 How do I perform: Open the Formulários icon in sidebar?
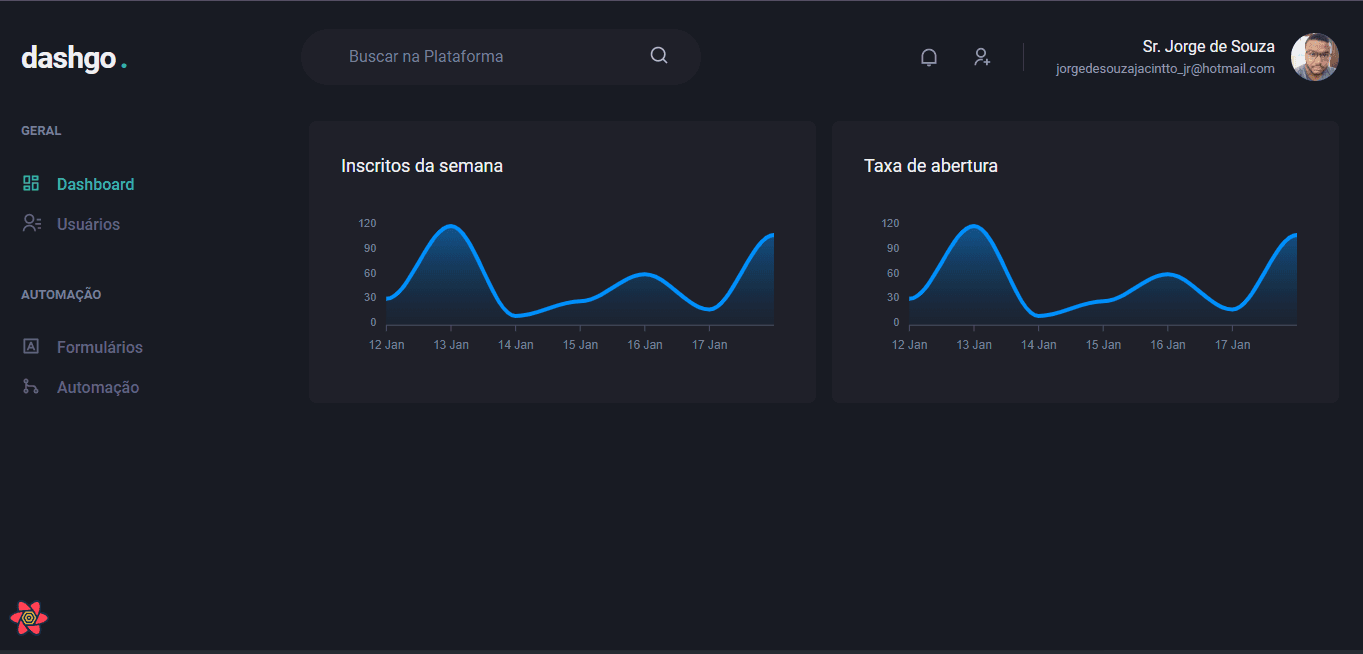click(x=30, y=346)
